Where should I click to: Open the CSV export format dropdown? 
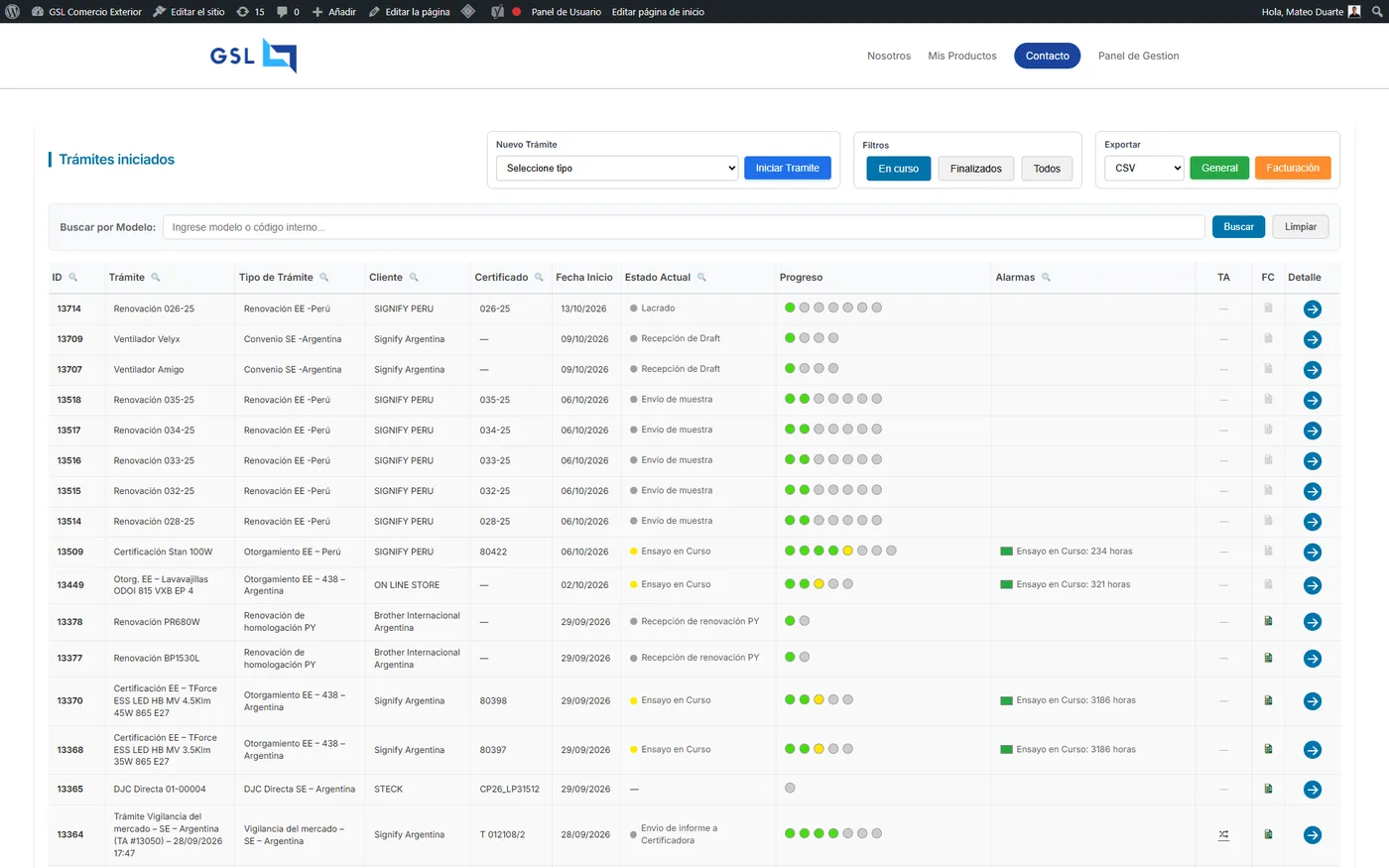[1144, 169]
